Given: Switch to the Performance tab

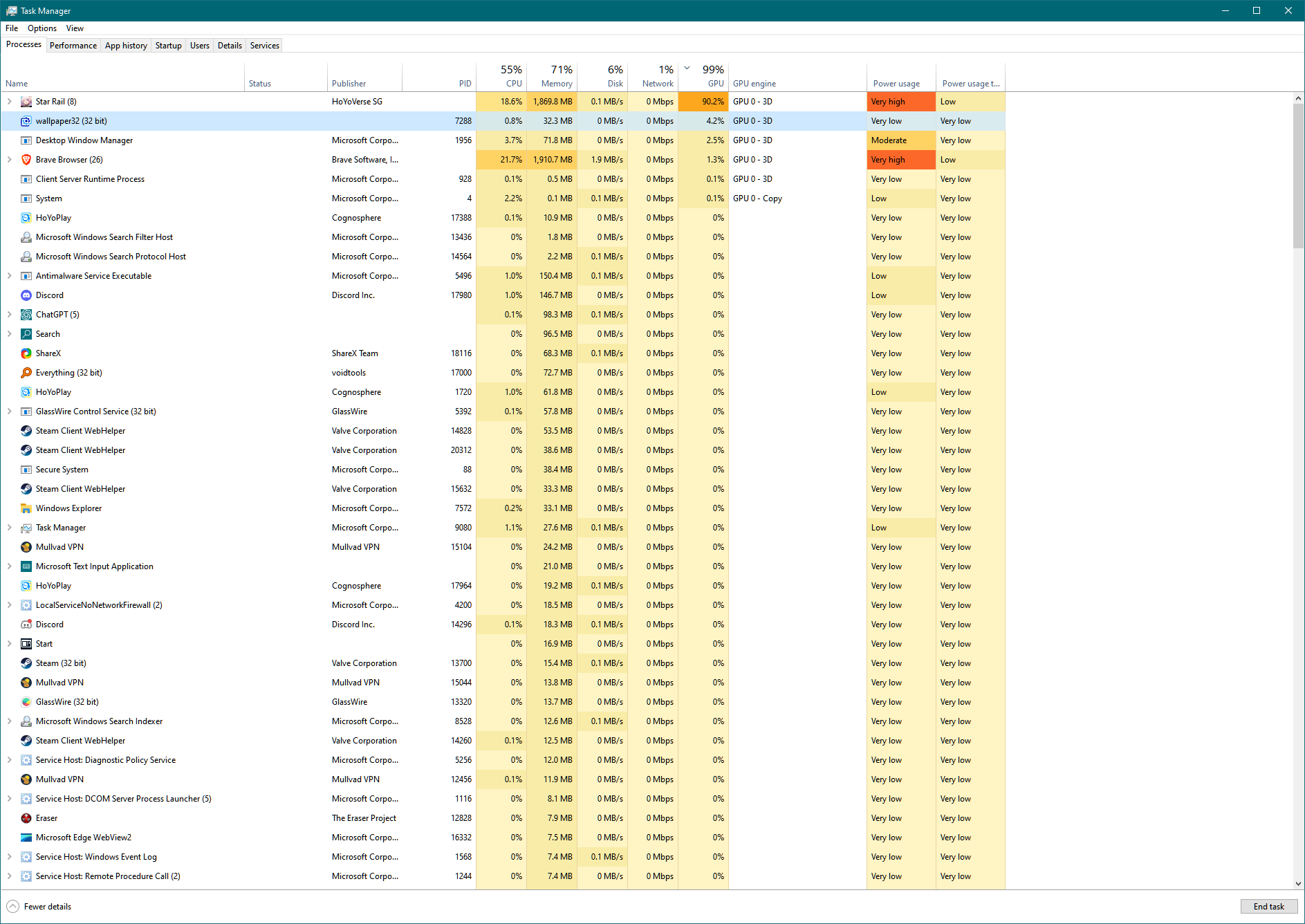Looking at the screenshot, I should 73,46.
